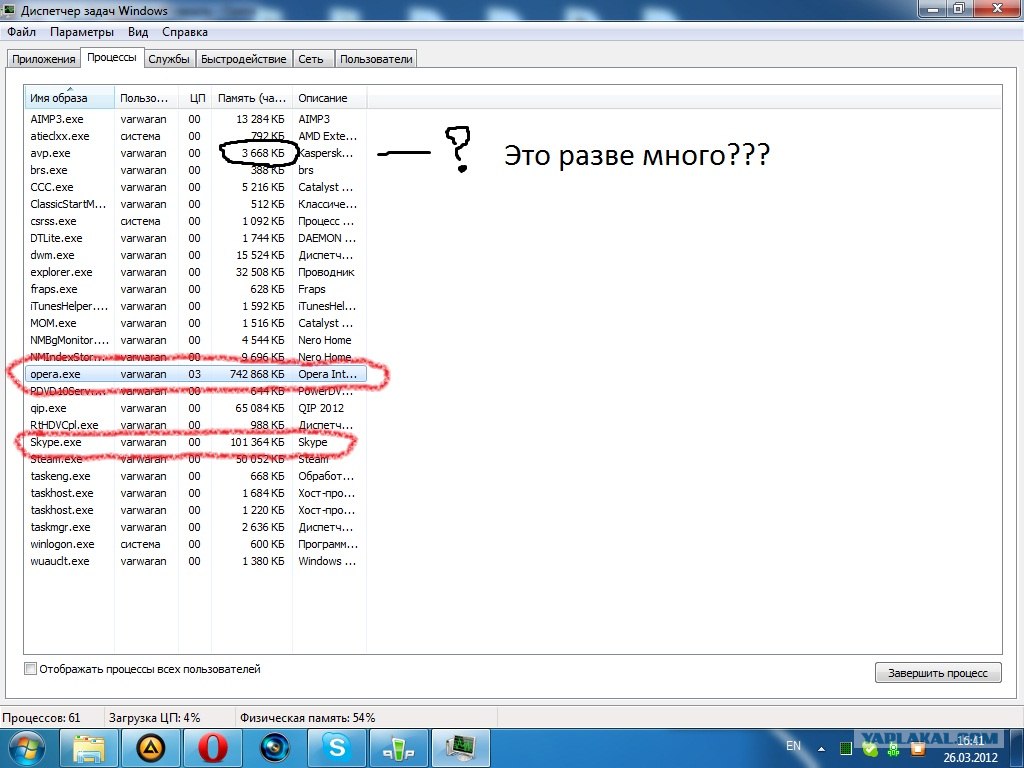Select the winlogon.exe process row
The image size is (1024, 768).
(x=195, y=544)
